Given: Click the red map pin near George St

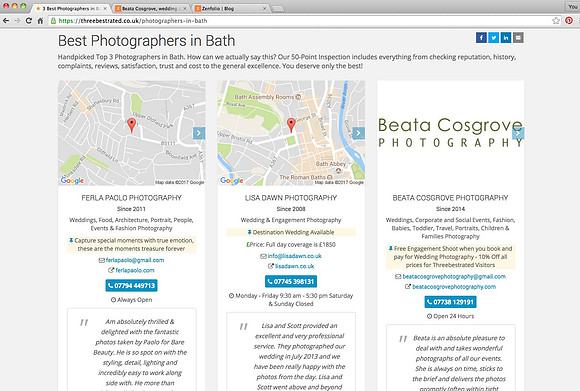Looking at the screenshot, I should [291, 125].
